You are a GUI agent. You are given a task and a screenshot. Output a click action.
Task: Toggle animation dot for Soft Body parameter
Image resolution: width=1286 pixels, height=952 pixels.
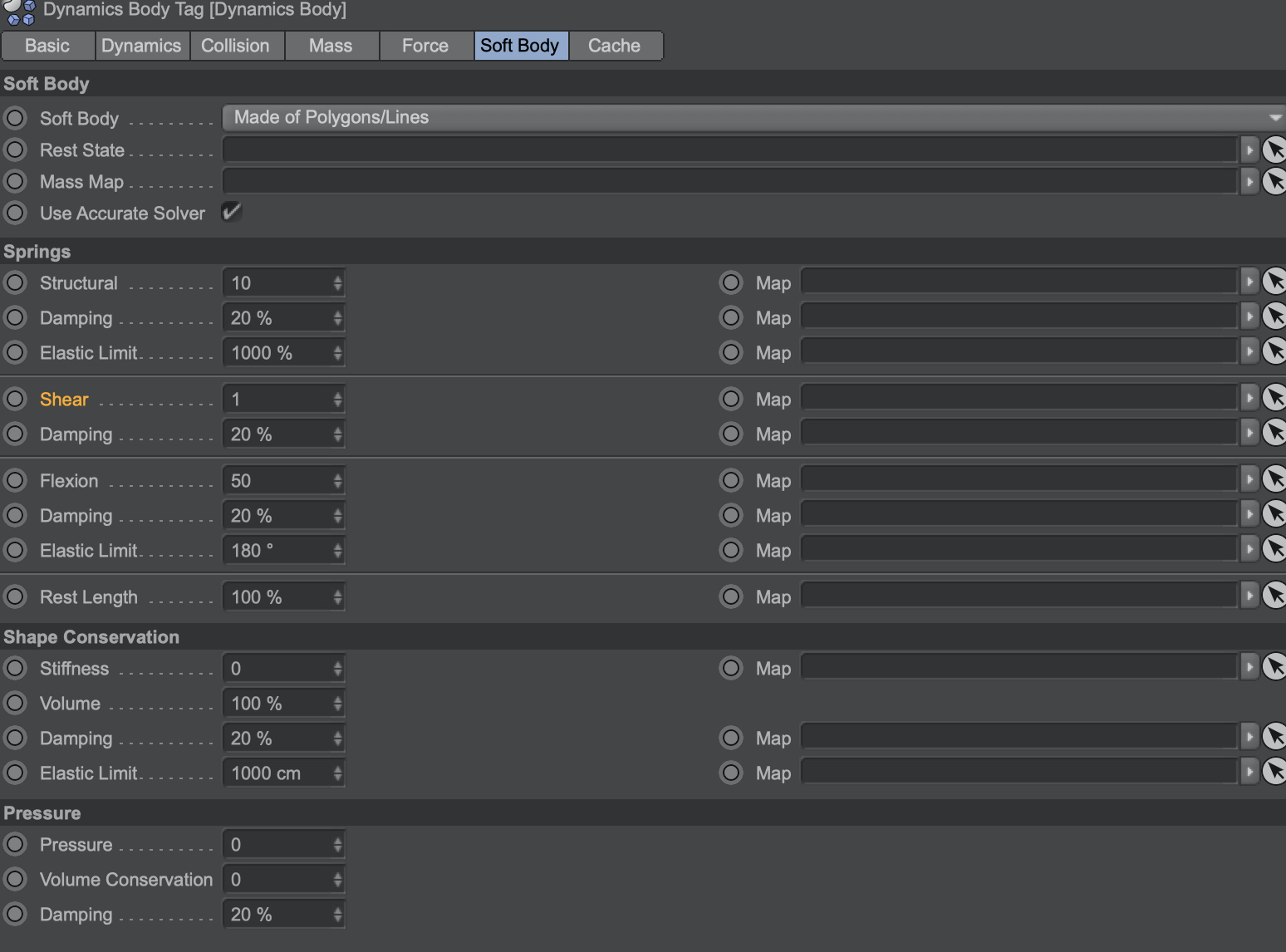tap(15, 118)
